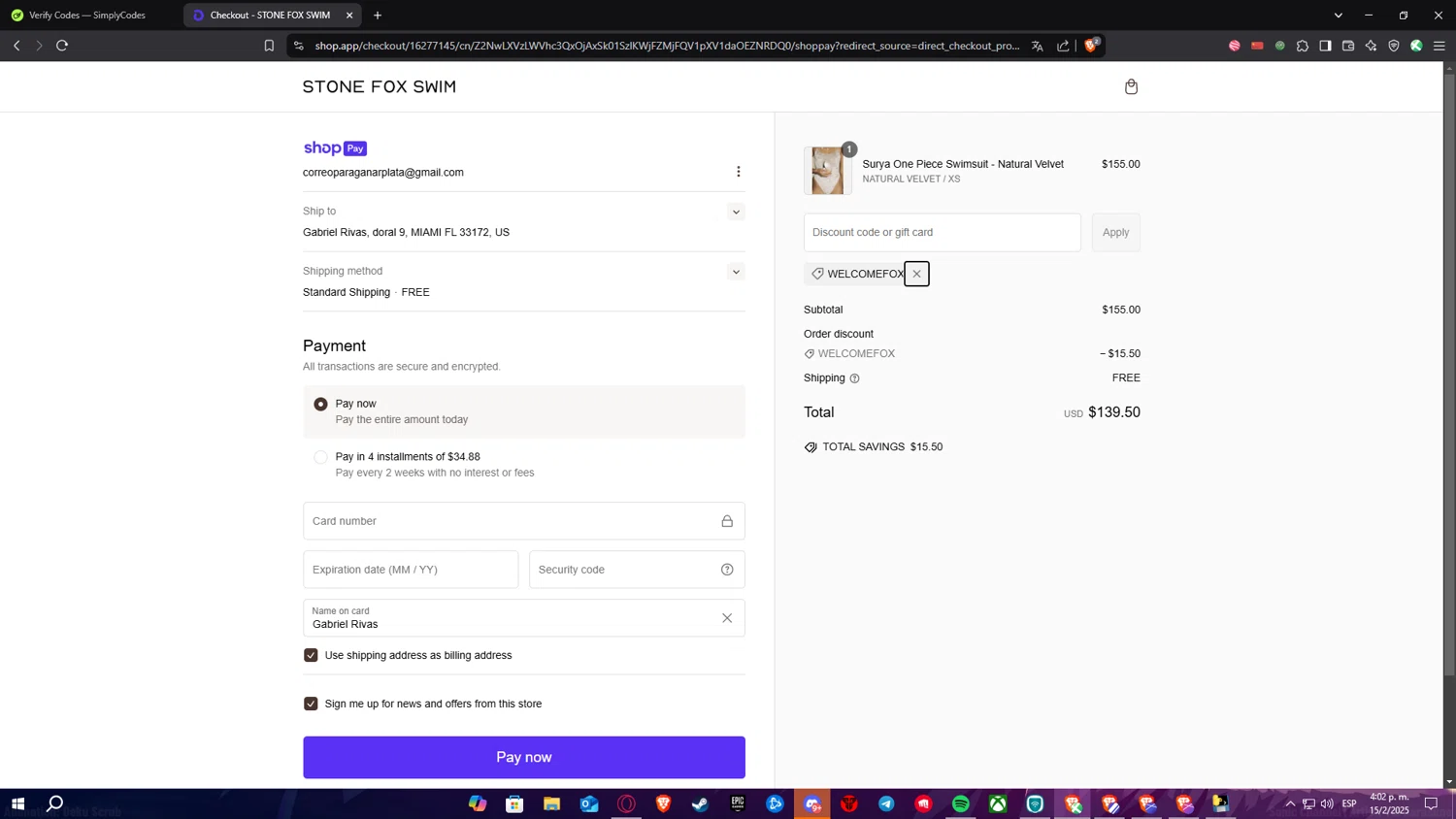Focus the discount code or gift card field

[943, 233]
